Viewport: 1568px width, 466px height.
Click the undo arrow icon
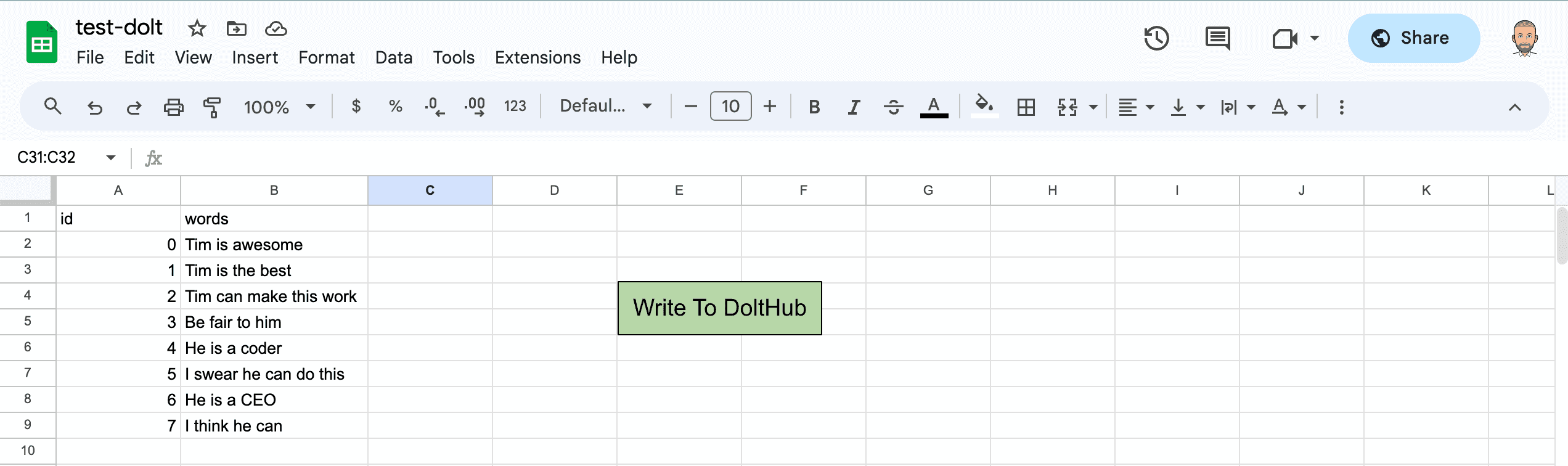click(94, 107)
